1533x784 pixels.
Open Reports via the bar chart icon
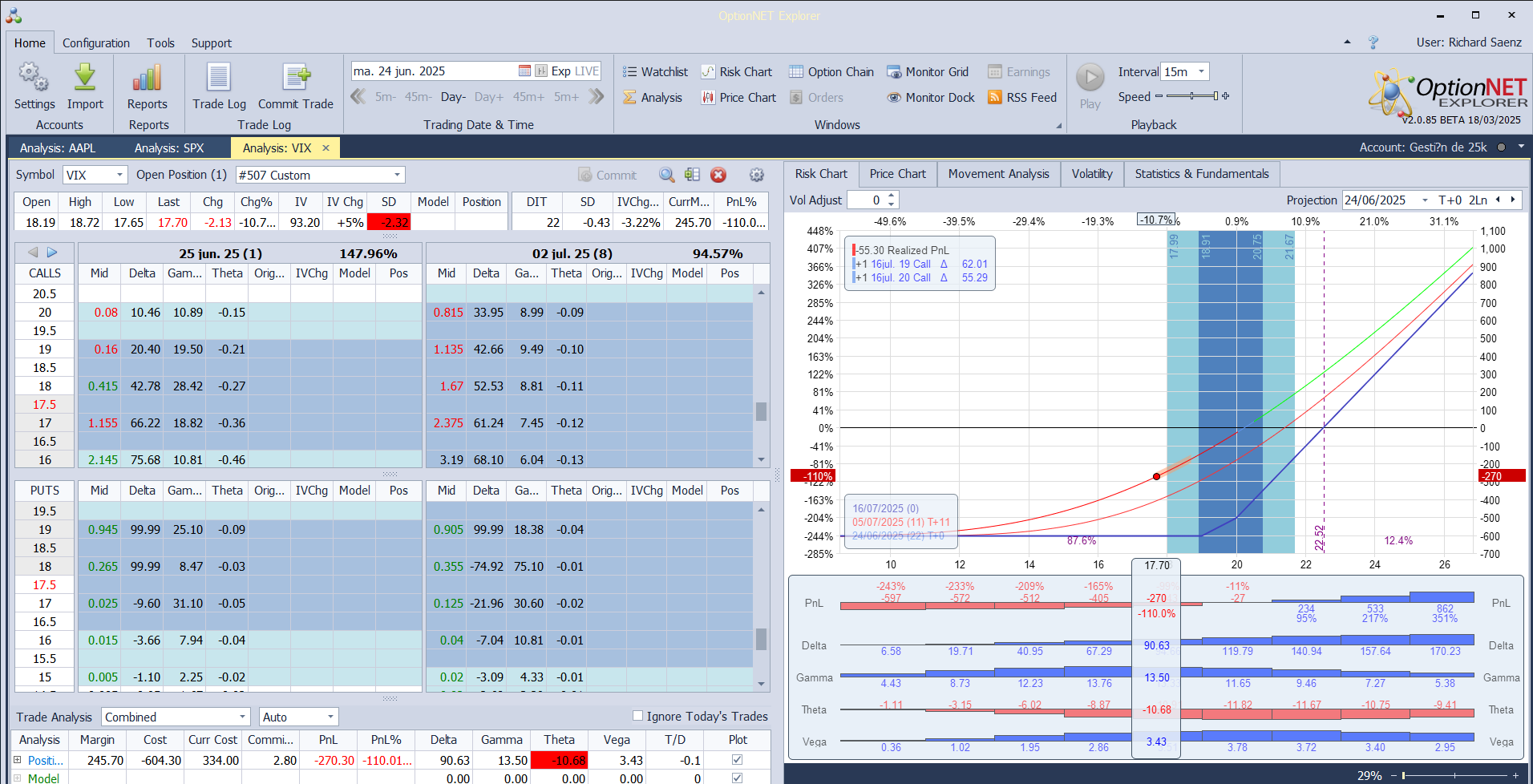coord(148,77)
